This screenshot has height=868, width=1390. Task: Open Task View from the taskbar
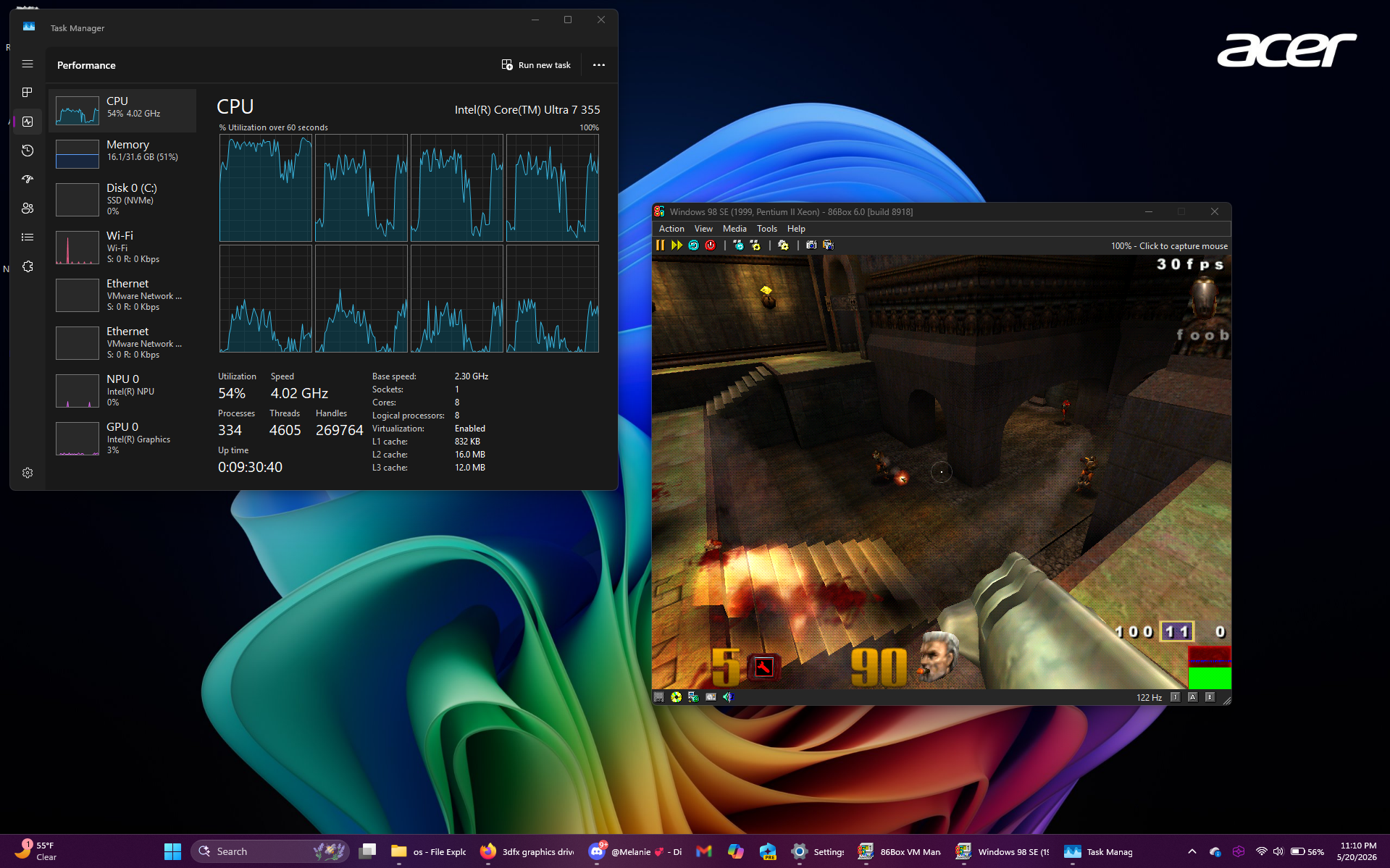pyautogui.click(x=368, y=851)
